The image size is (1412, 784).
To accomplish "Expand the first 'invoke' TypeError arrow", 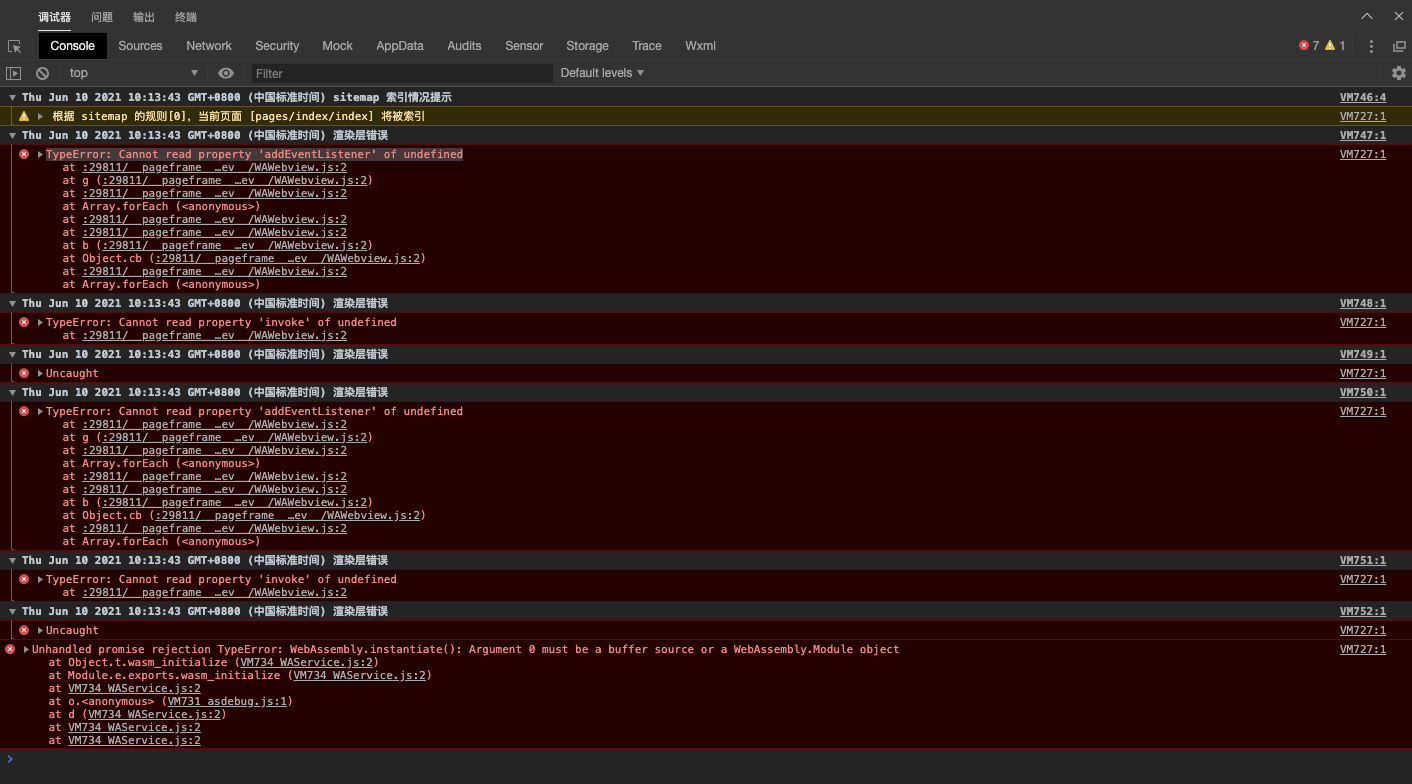I will 40,323.
